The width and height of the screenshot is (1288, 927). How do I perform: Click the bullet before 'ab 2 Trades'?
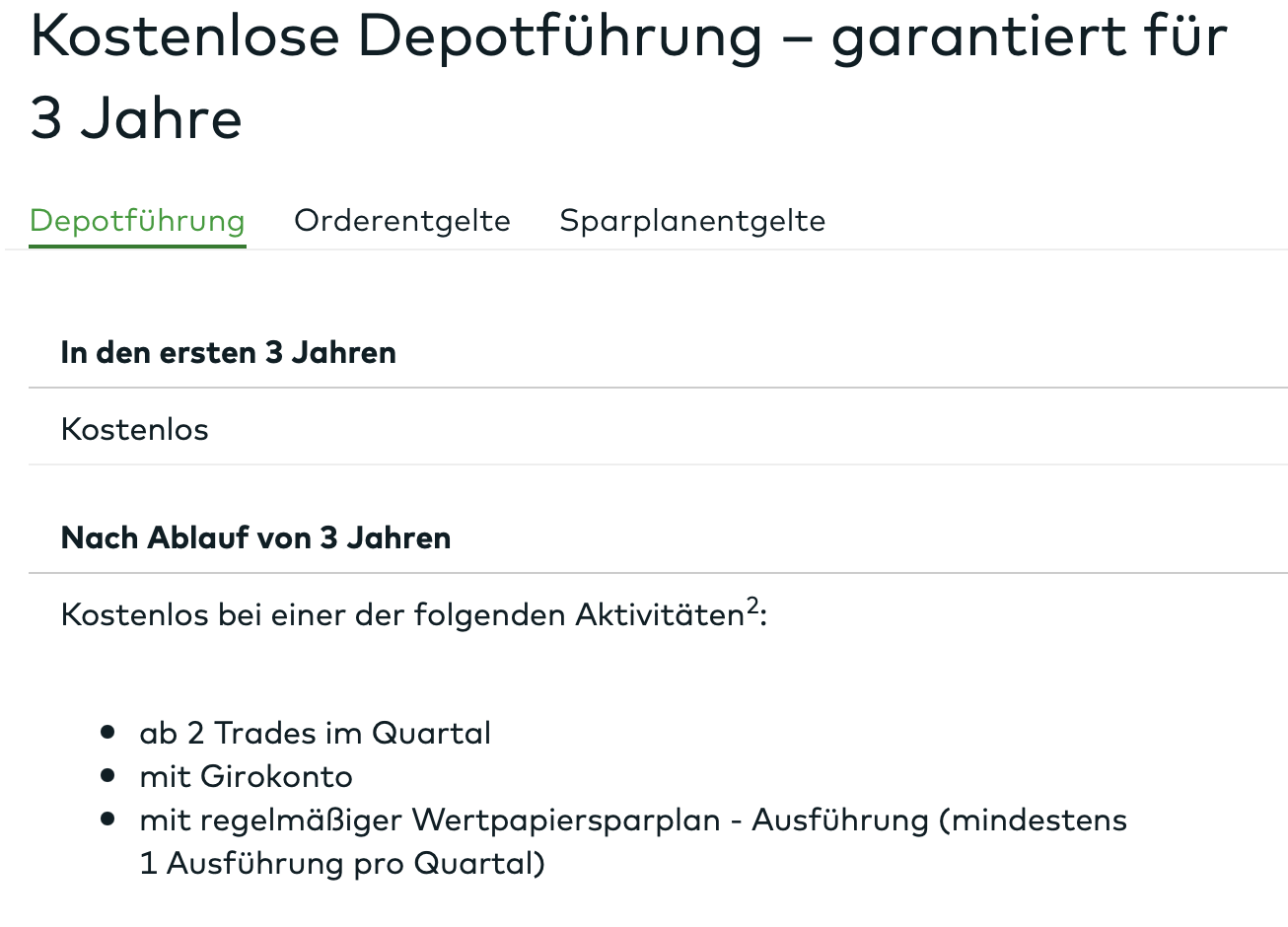tap(108, 732)
